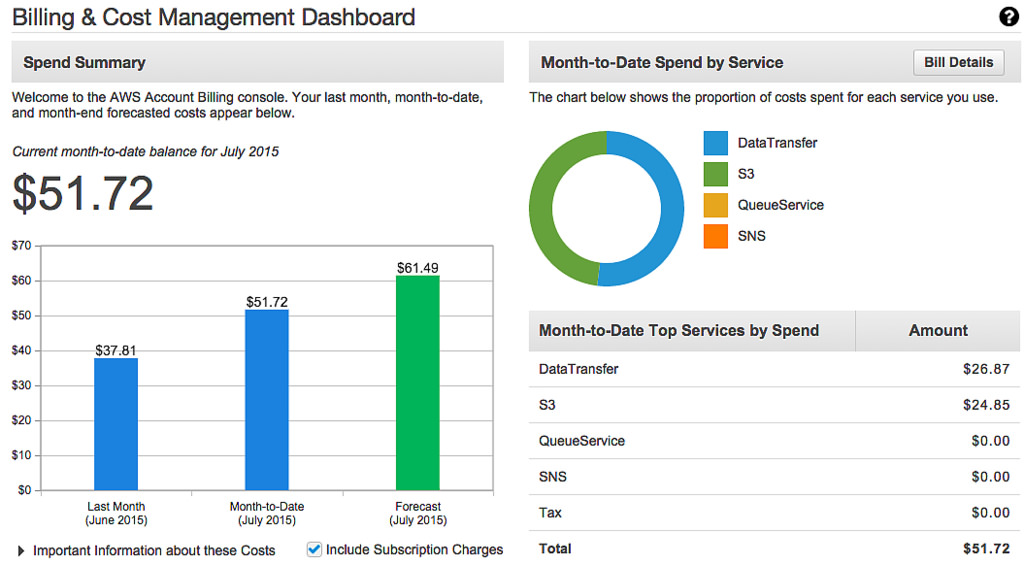
Task: Click the large $51.72 balance figure
Action: (x=83, y=193)
